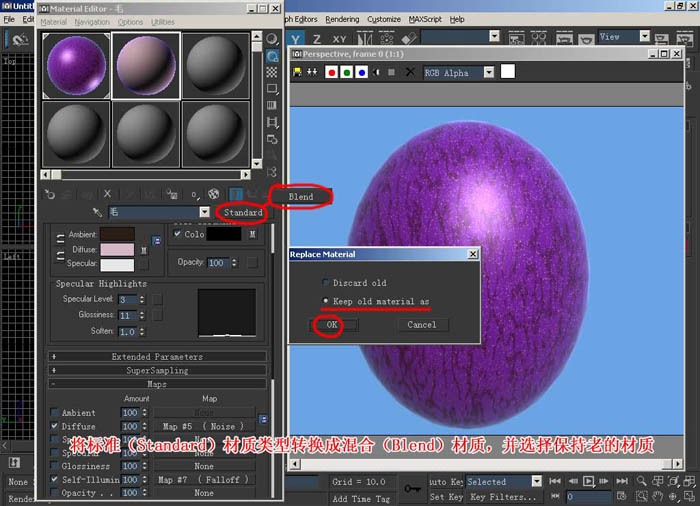Viewport: 700px width, 506px height.
Task: Click the delete material X icon
Action: pos(107,194)
